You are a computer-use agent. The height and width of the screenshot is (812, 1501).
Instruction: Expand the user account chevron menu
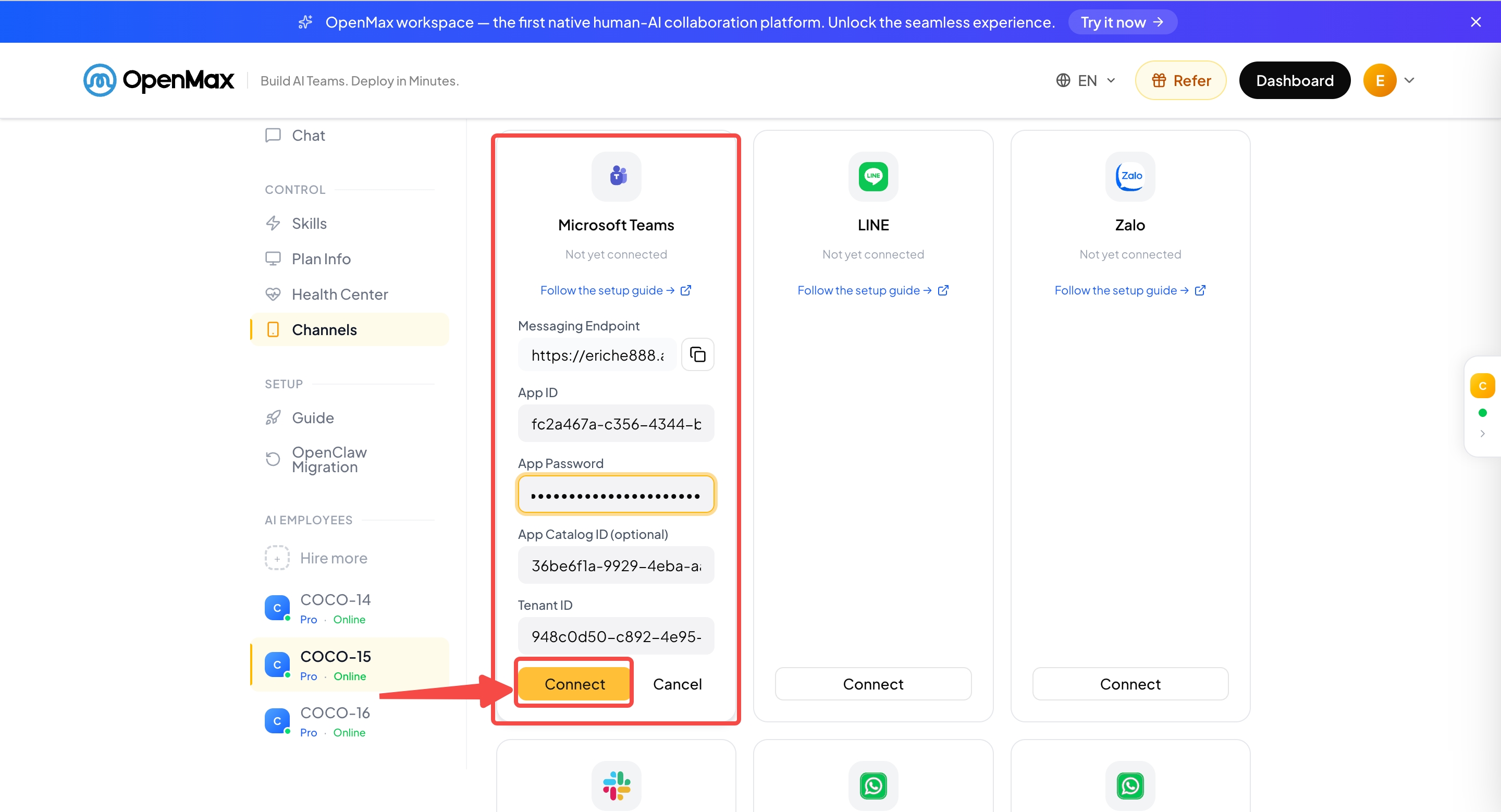1409,80
